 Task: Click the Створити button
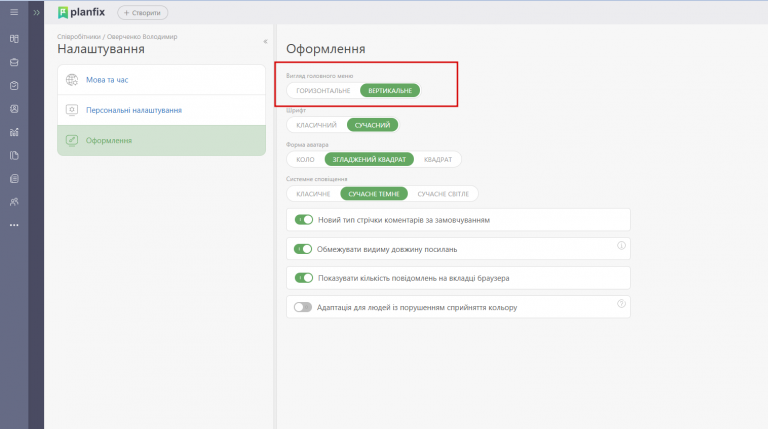coord(142,12)
